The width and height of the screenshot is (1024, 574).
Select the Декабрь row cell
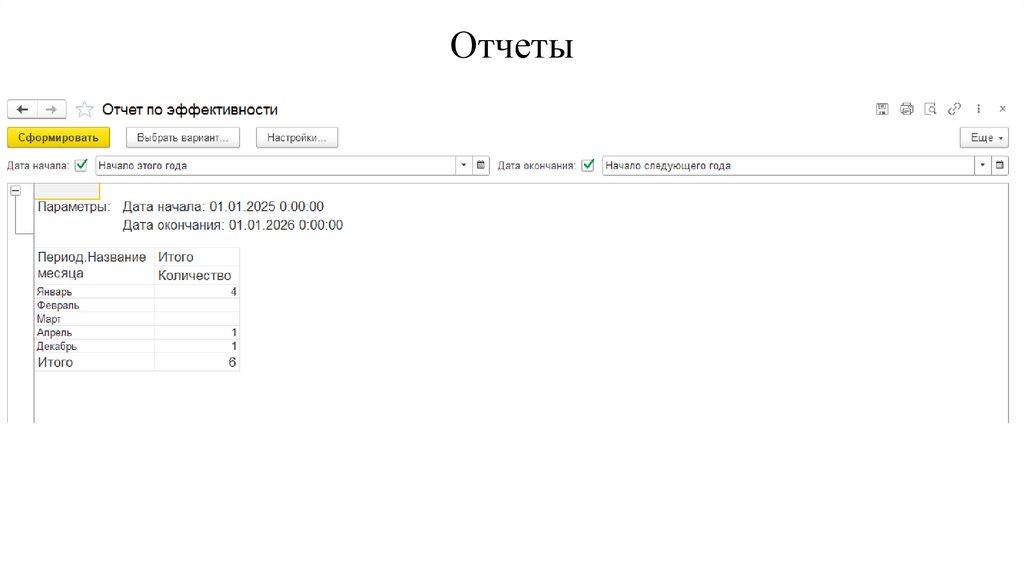coord(95,347)
